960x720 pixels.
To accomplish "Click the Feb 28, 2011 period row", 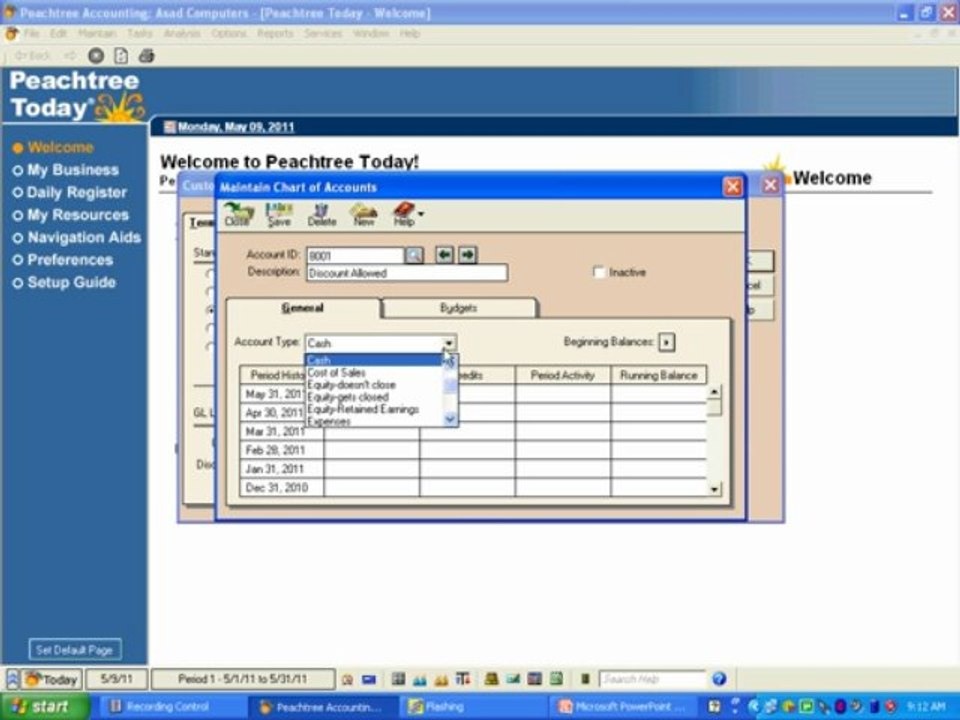I will pos(473,450).
